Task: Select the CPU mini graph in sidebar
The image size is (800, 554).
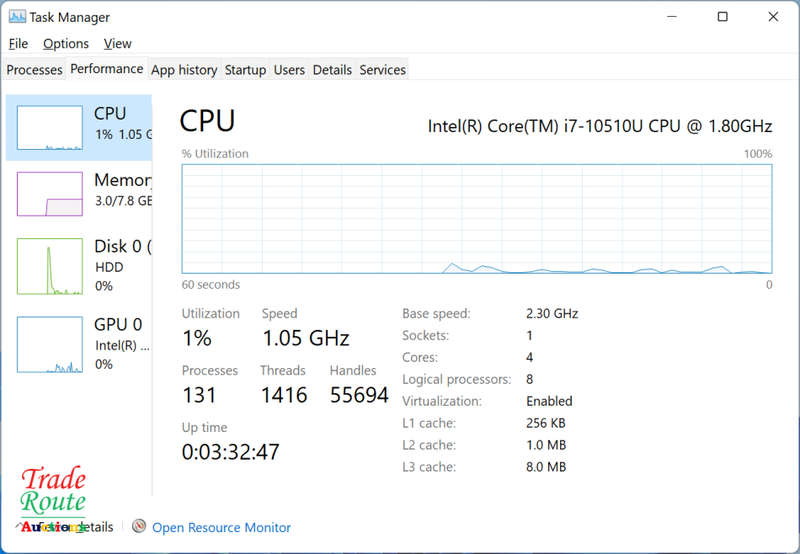Action: coord(49,128)
